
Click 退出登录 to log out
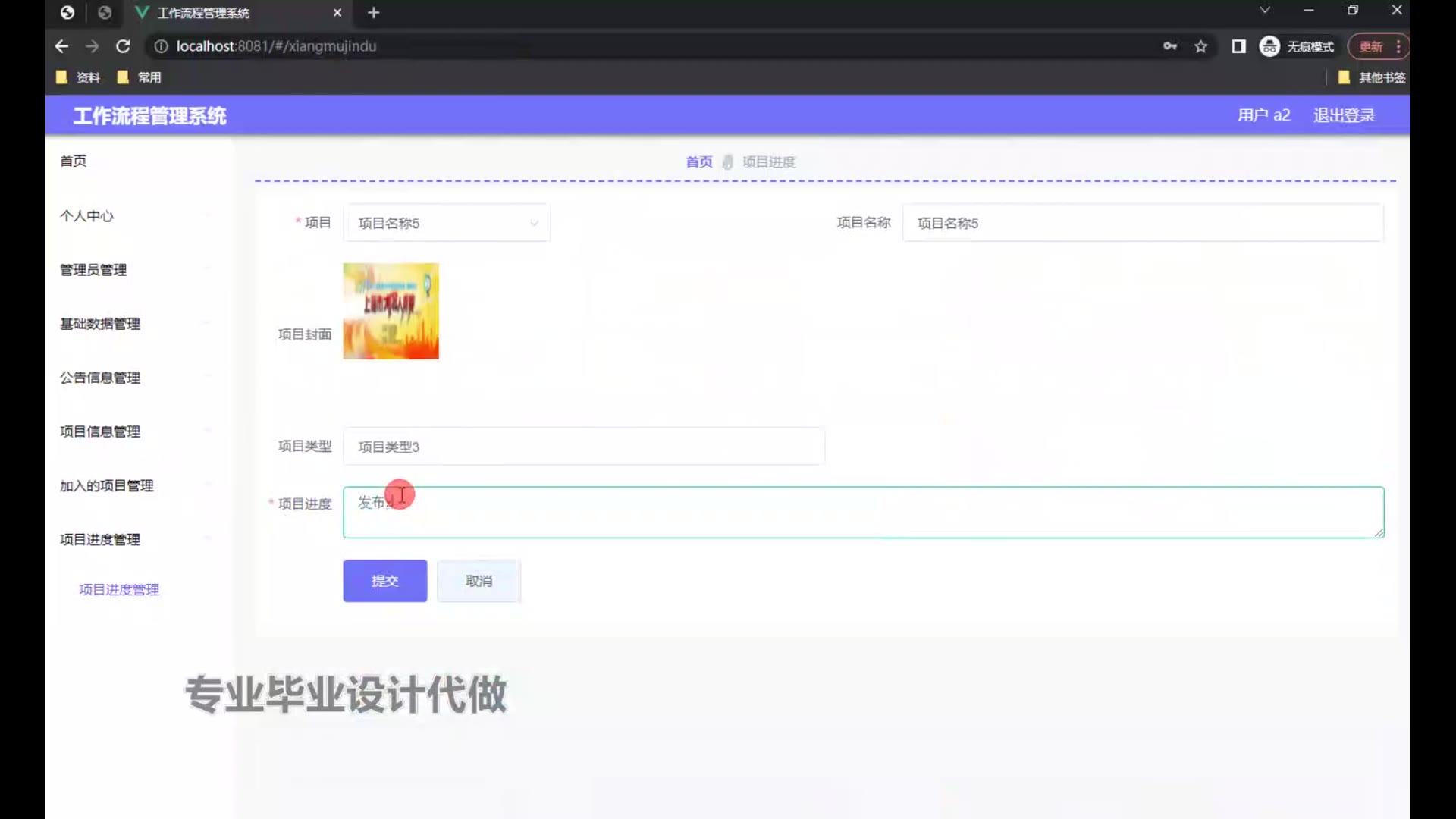[1344, 115]
